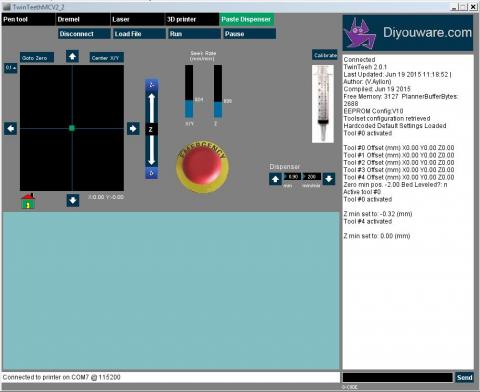Open the 3D printer tab
This screenshot has height=392, width=480.
[x=192, y=19]
